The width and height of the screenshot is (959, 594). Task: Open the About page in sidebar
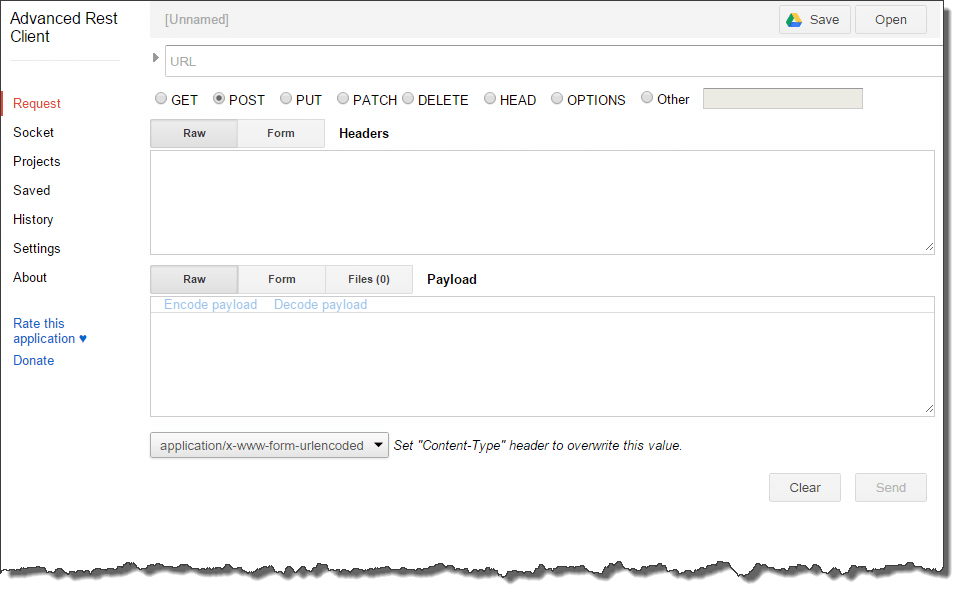(30, 278)
